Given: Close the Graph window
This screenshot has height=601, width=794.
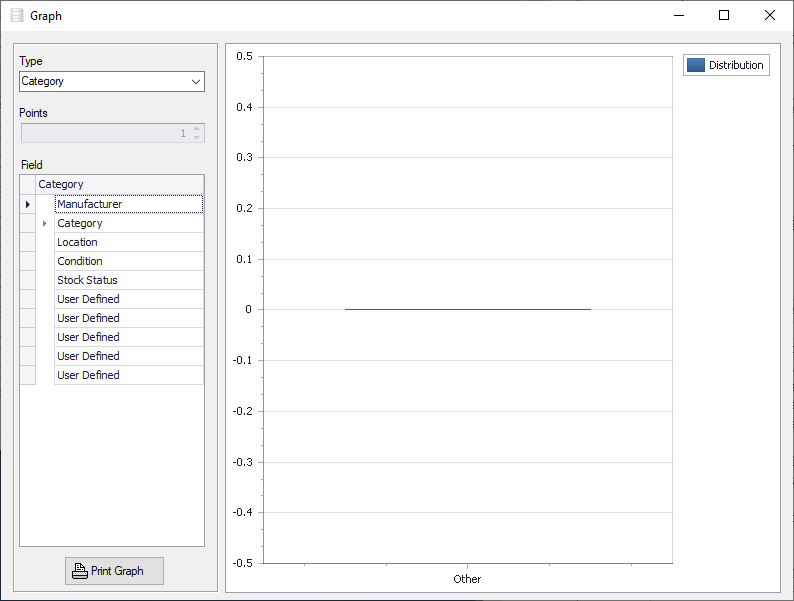Looking at the screenshot, I should (x=770, y=16).
